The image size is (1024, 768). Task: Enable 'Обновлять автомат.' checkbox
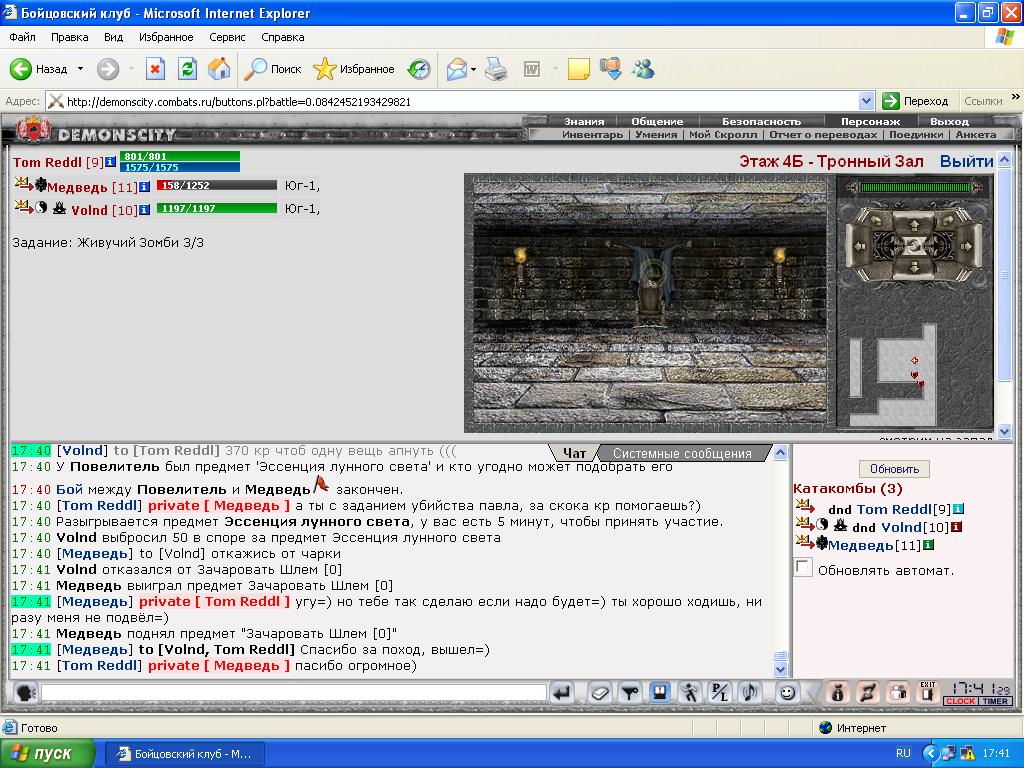click(803, 567)
